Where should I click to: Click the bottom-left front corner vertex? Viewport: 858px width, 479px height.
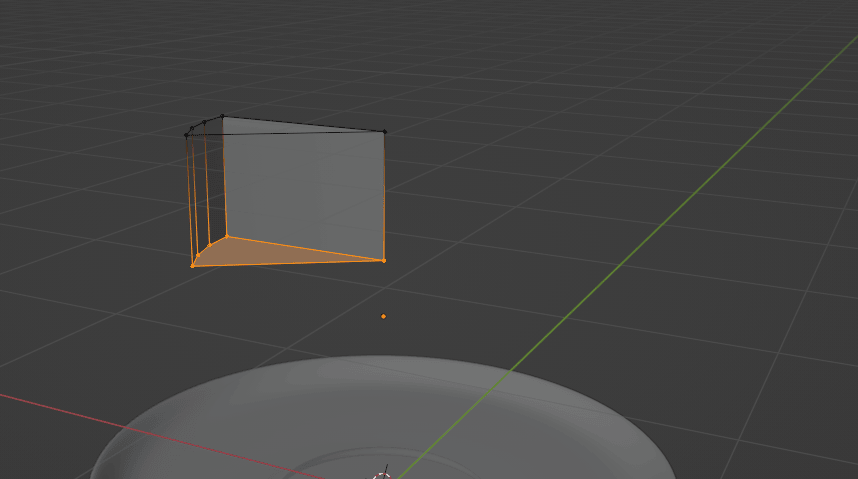click(x=192, y=265)
